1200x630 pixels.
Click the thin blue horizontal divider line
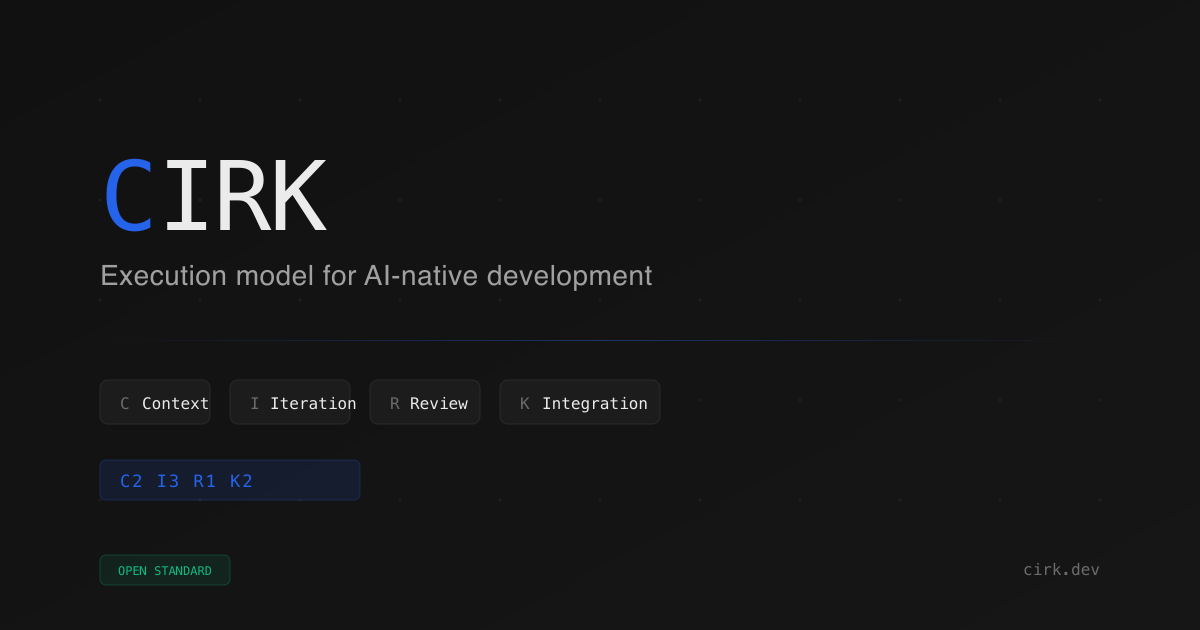click(x=600, y=341)
